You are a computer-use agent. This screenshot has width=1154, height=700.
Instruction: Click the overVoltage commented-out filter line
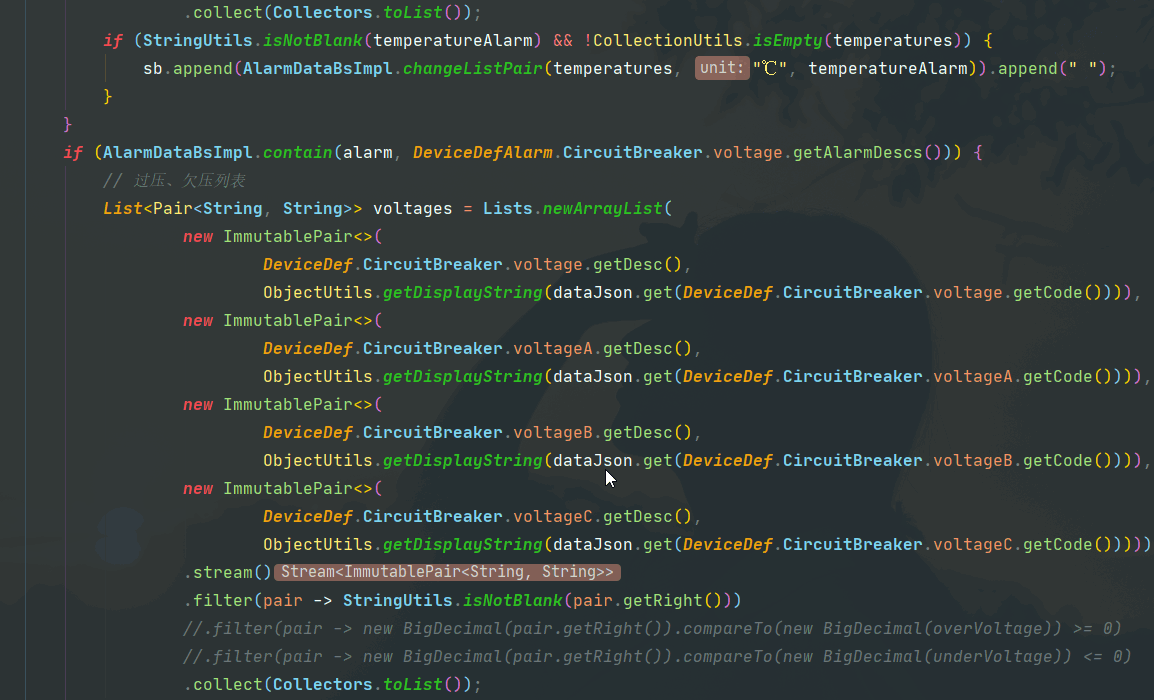652,628
